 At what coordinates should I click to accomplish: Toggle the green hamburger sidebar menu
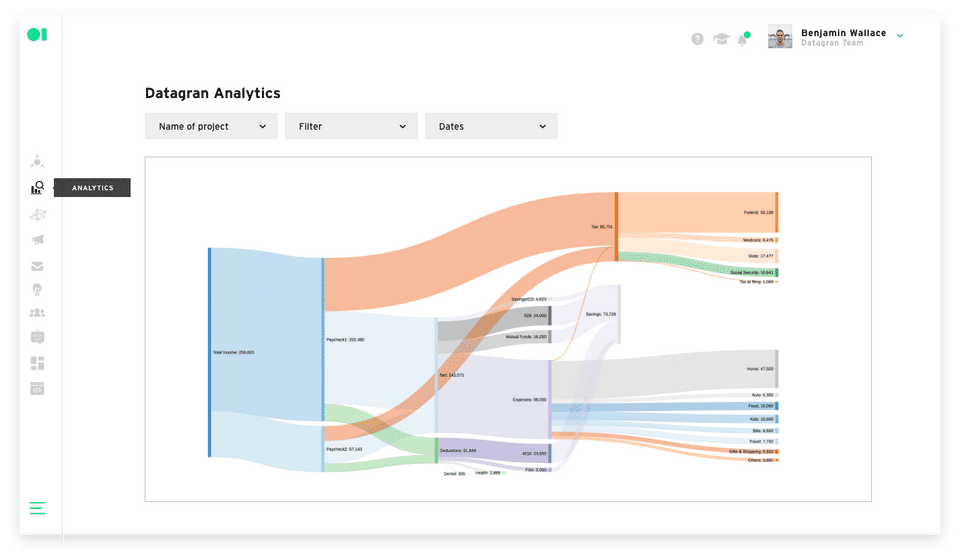[37, 507]
